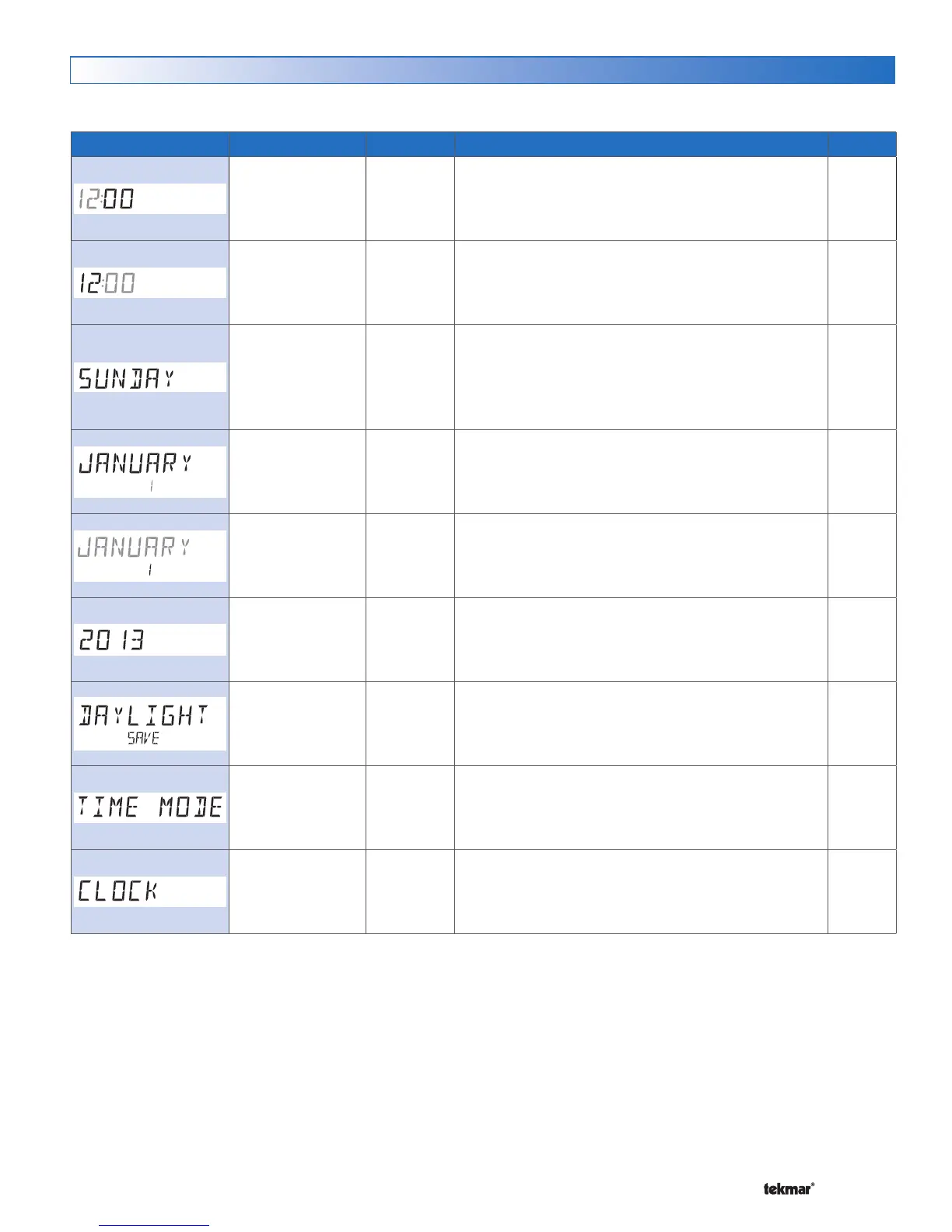Image resolution: width=952 pixels, height=1232 pixels.
Task: Click the wide description cell beside 2013 display
Action: [x=641, y=639]
